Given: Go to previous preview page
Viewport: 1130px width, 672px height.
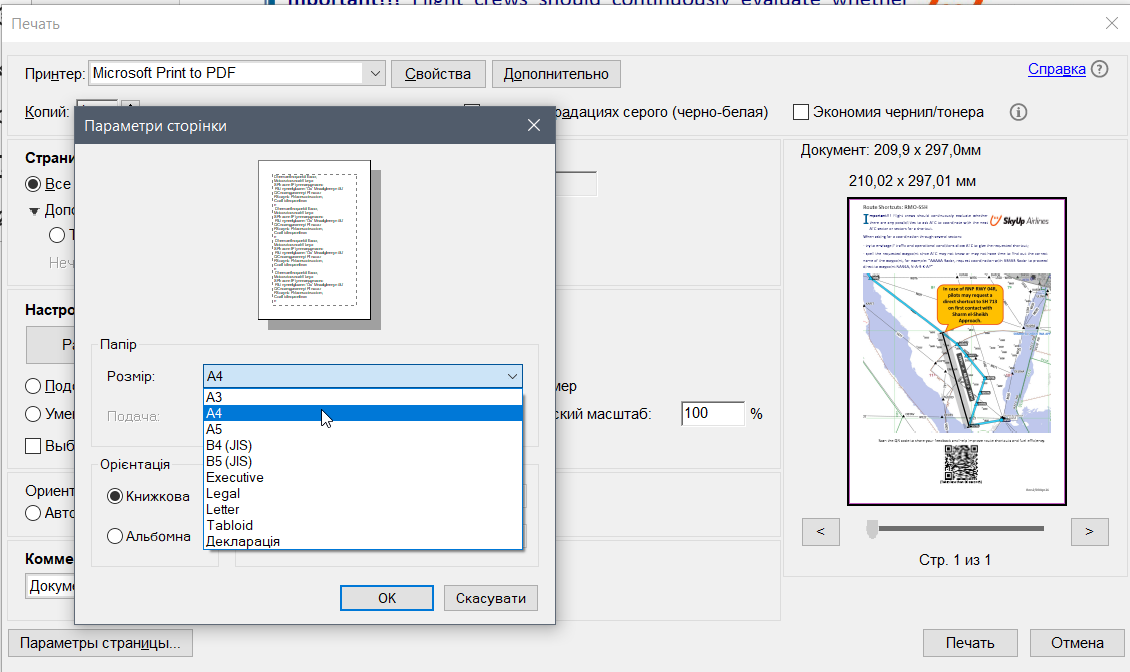Looking at the screenshot, I should (x=821, y=531).
